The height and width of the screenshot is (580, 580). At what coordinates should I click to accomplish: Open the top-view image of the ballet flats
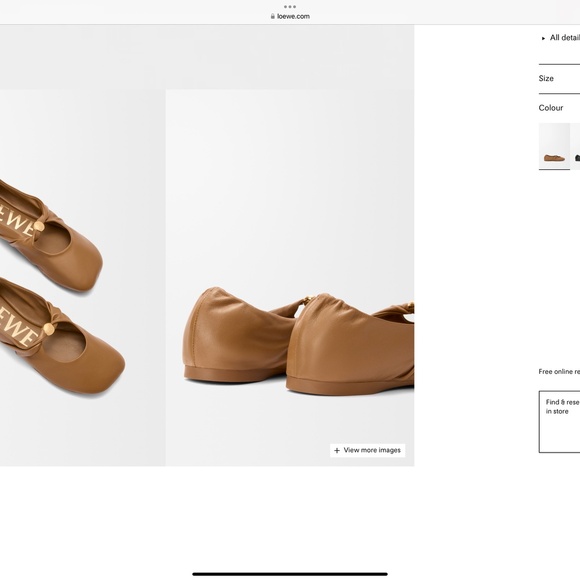(x=82, y=278)
